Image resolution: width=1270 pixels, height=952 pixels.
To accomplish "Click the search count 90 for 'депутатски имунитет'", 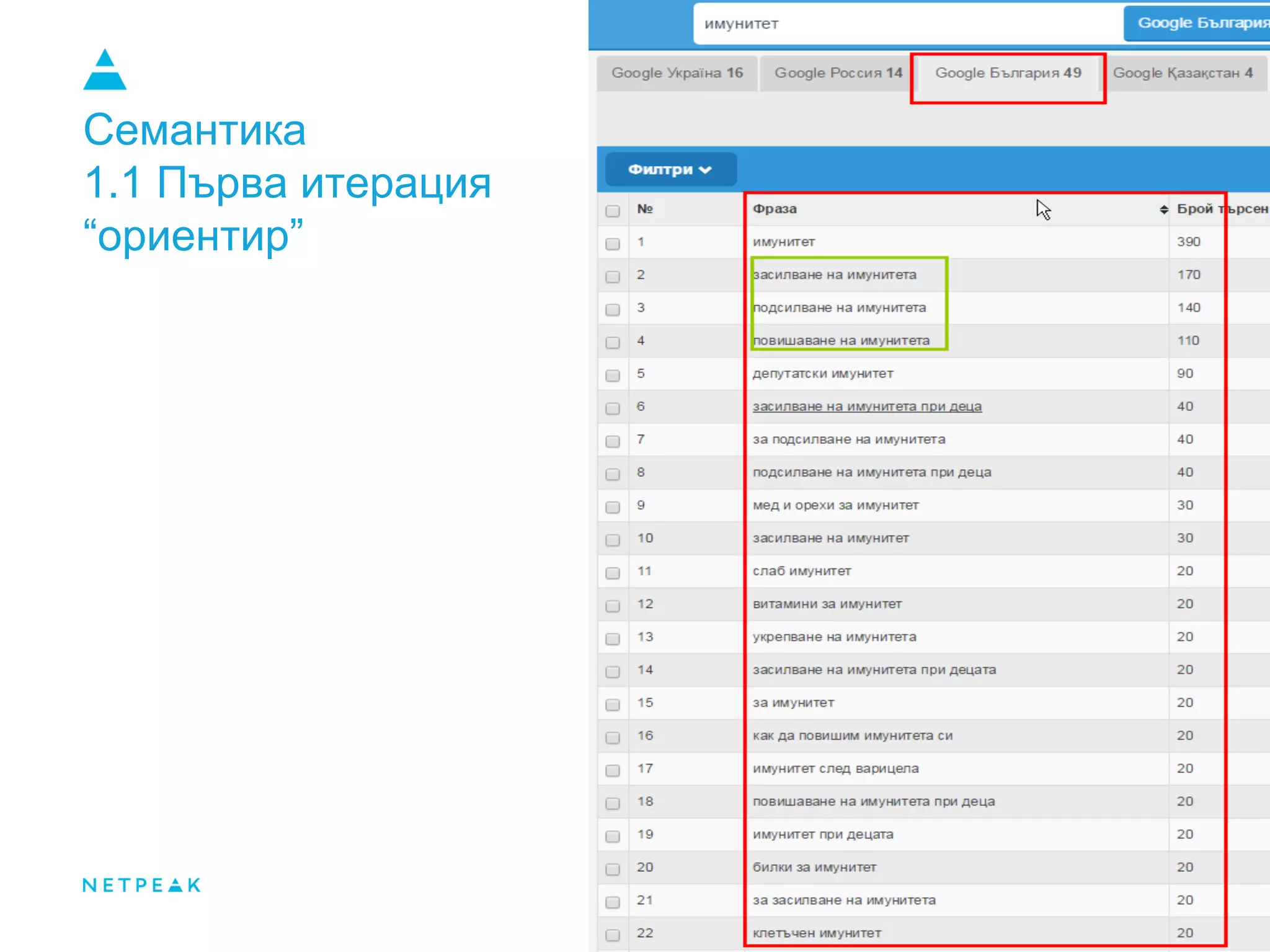I will click(1185, 373).
